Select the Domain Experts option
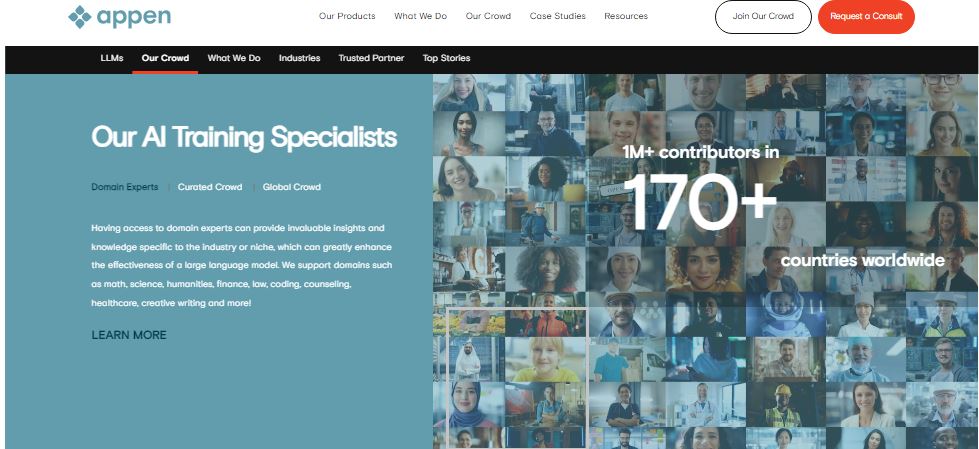The width and height of the screenshot is (979, 449). tap(125, 187)
